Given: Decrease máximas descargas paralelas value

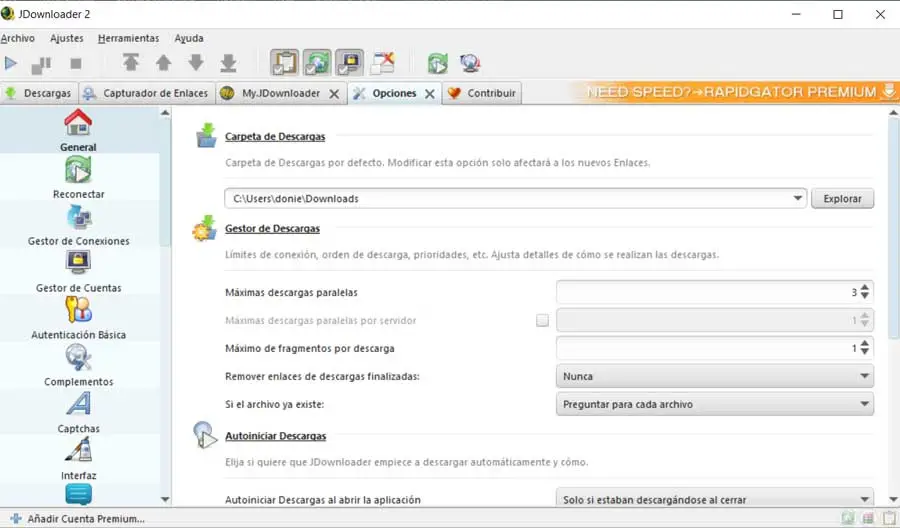Looking at the screenshot, I should (864, 296).
